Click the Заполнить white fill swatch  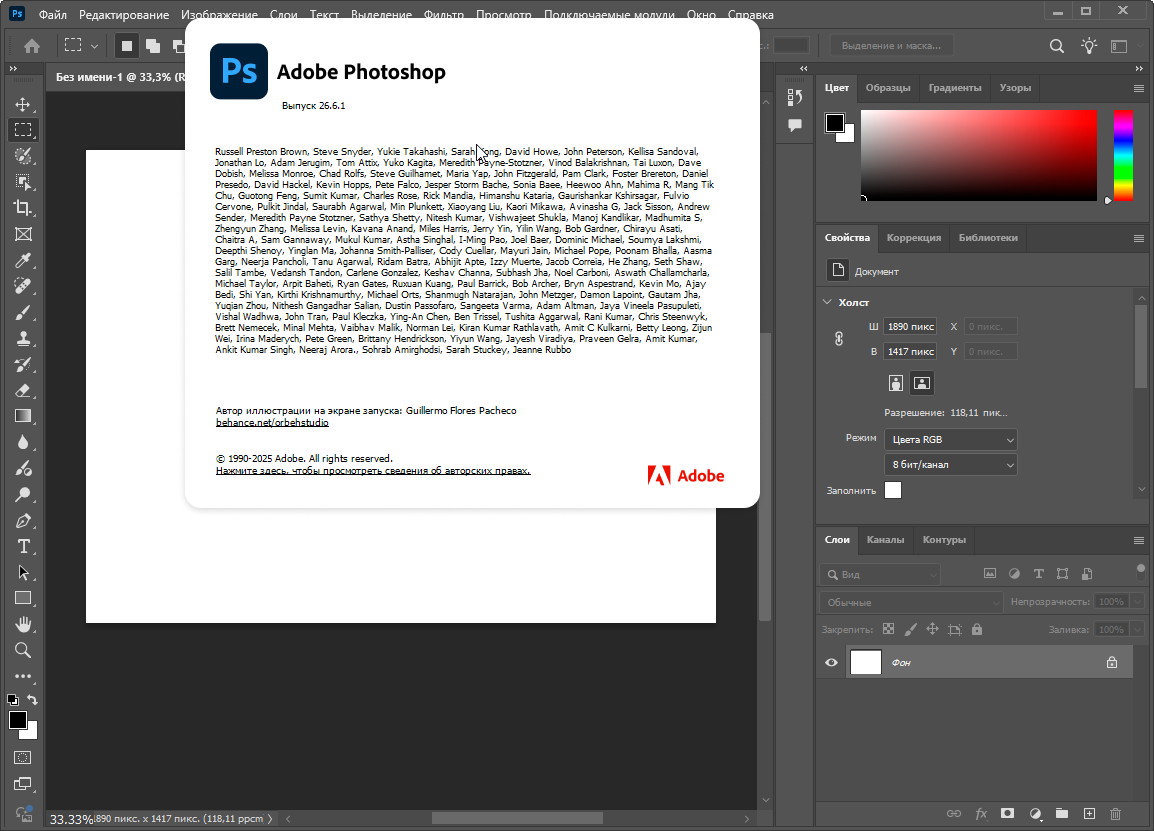point(893,490)
